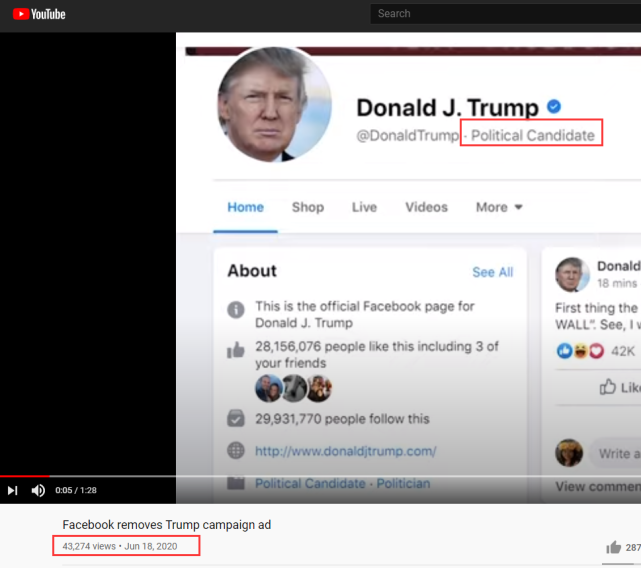Click the Donald J. Trump profile picture
Viewport: 641px width, 568px height.
point(275,104)
